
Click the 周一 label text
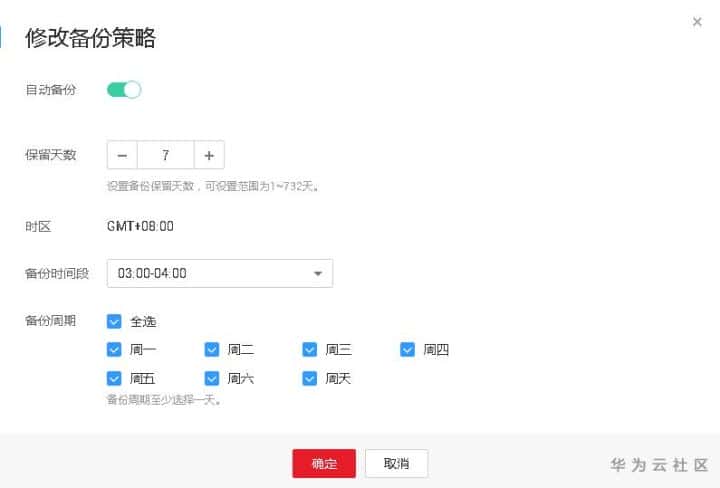[x=143, y=350]
